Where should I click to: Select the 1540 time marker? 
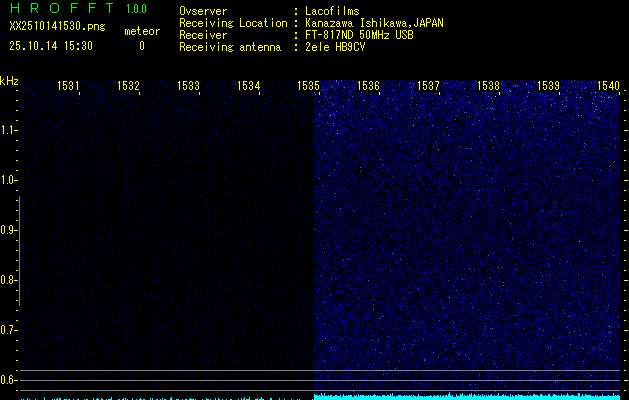click(608, 87)
